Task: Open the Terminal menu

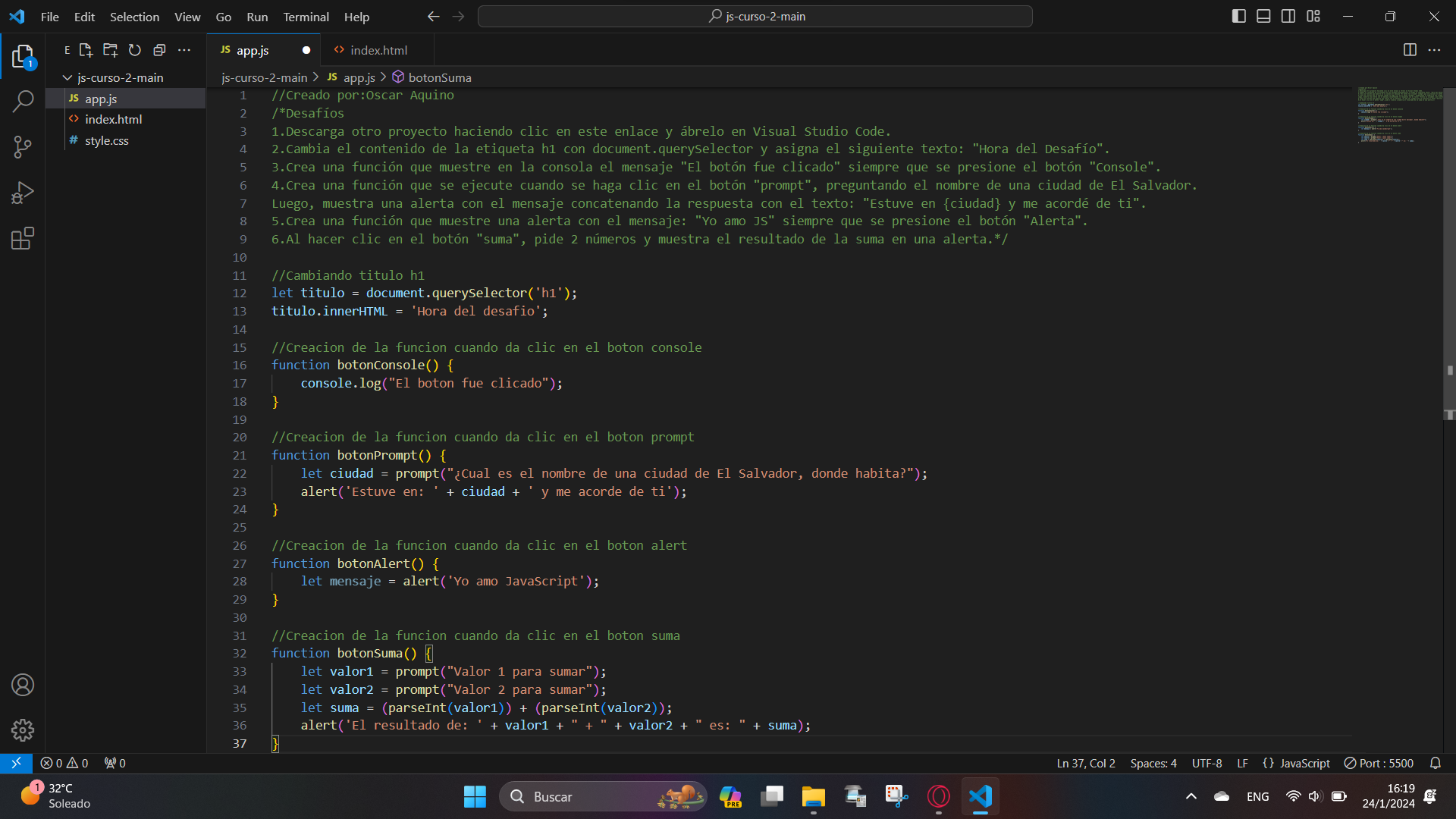Action: click(306, 17)
